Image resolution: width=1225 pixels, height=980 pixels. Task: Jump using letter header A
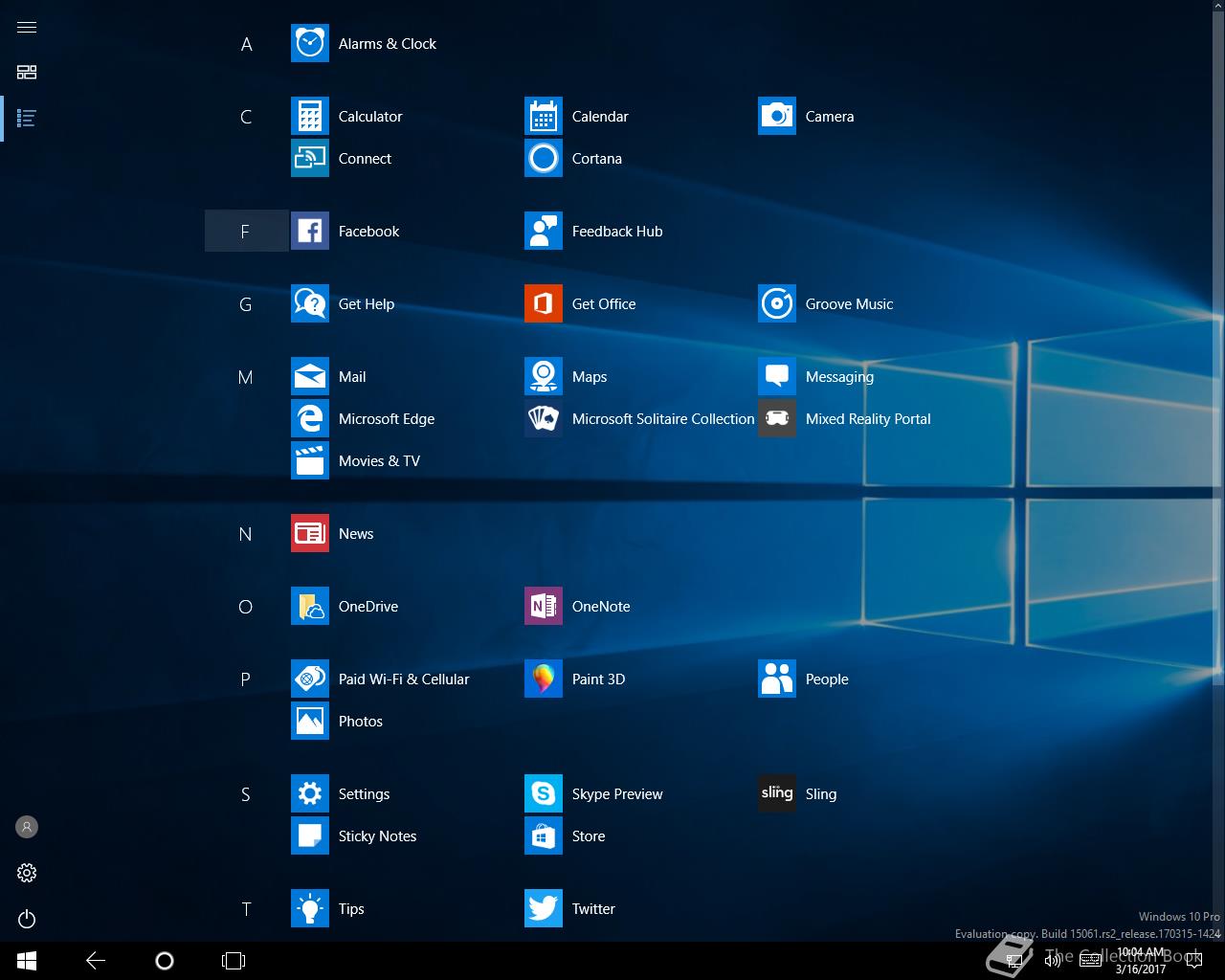tap(246, 44)
